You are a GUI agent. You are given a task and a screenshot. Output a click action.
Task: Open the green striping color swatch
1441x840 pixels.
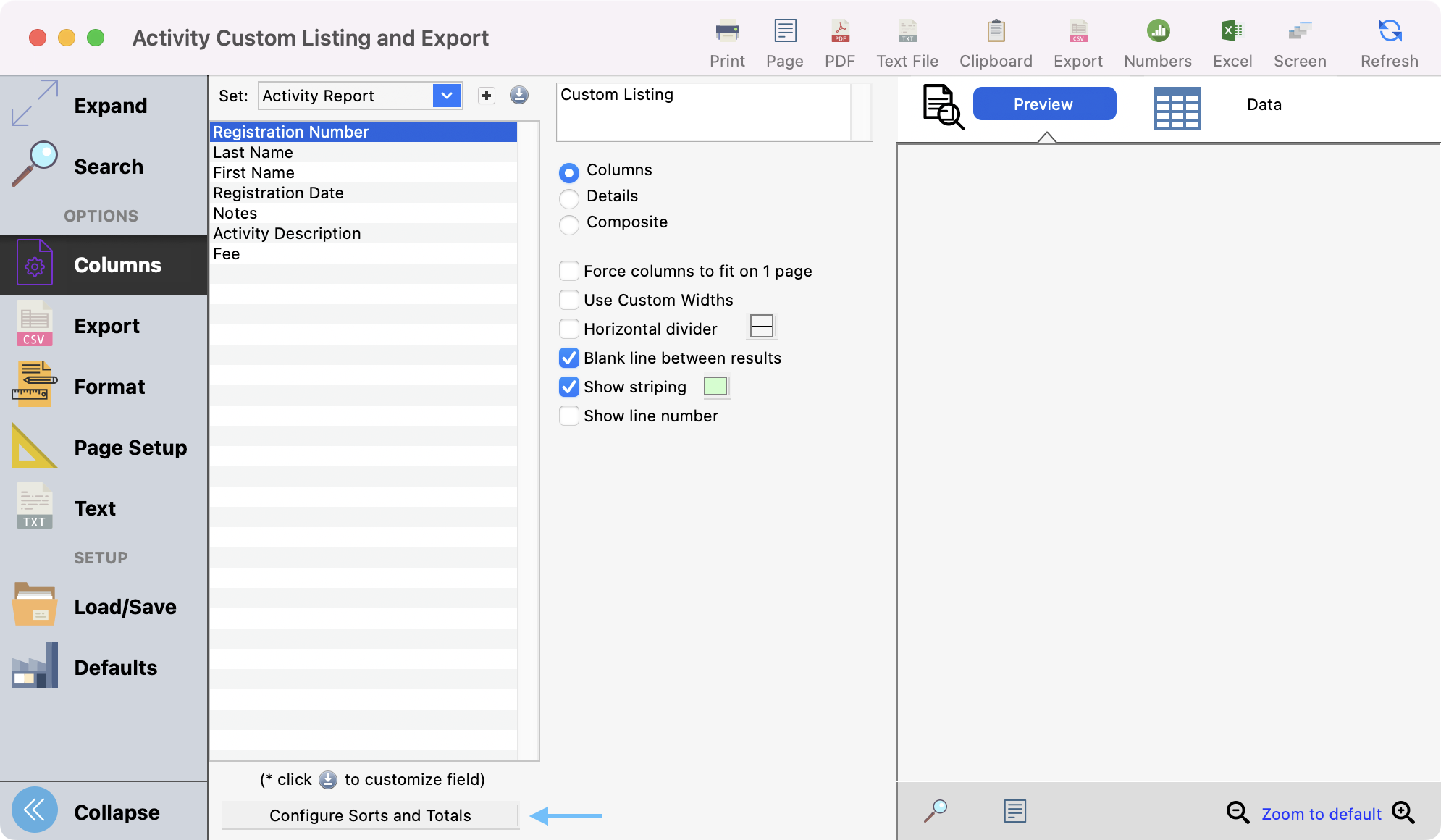715,387
